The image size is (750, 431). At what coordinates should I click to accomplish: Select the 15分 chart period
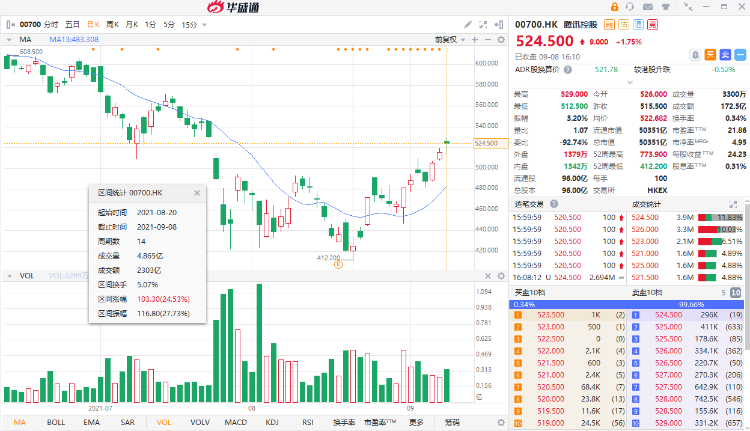(x=189, y=24)
